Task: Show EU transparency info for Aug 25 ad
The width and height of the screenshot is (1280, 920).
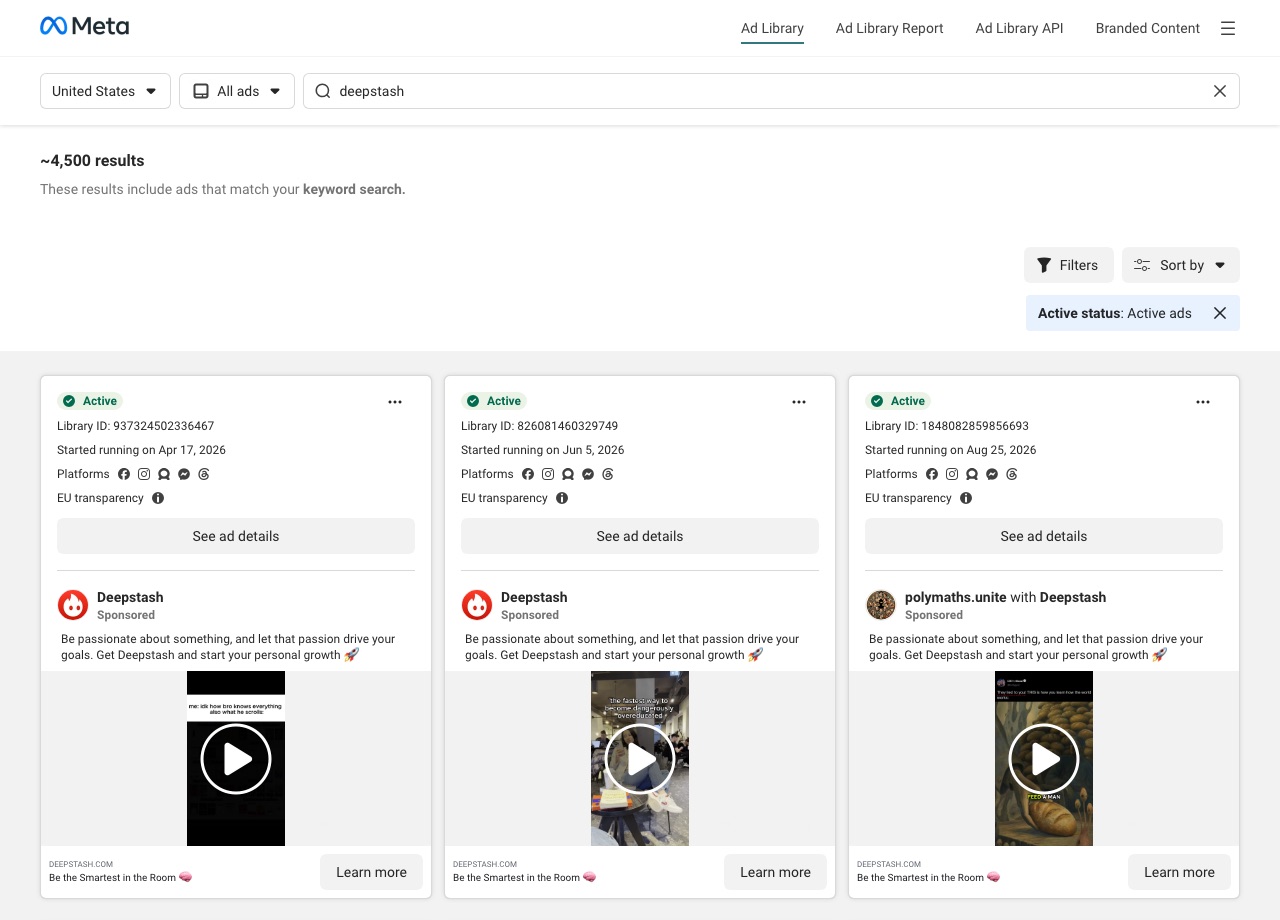Action: (x=966, y=498)
